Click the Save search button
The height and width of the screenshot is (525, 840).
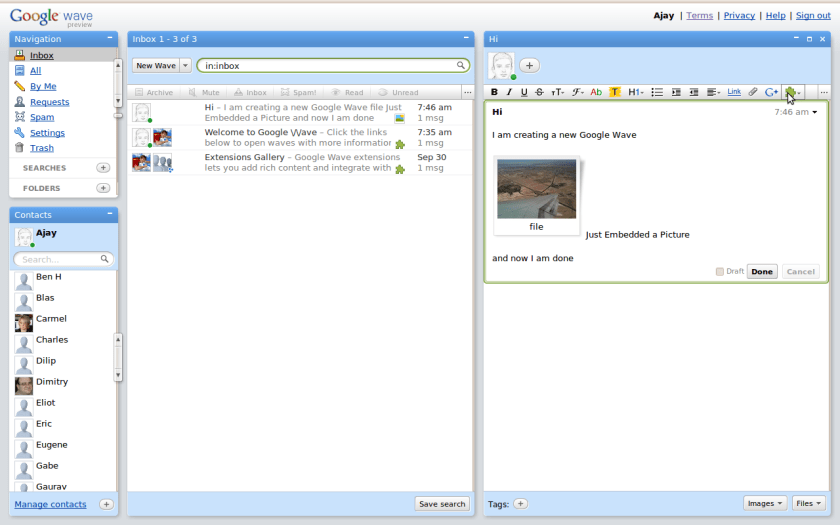[x=442, y=504]
